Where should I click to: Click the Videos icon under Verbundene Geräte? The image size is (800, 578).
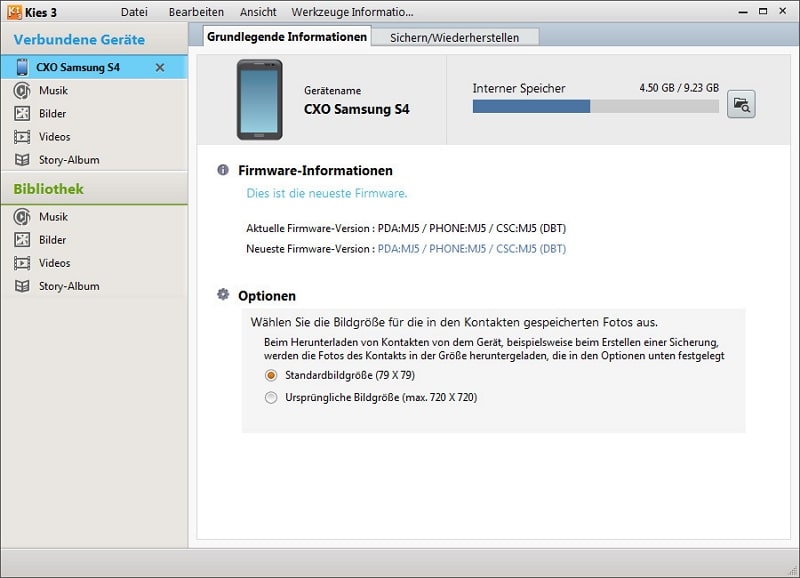22,137
